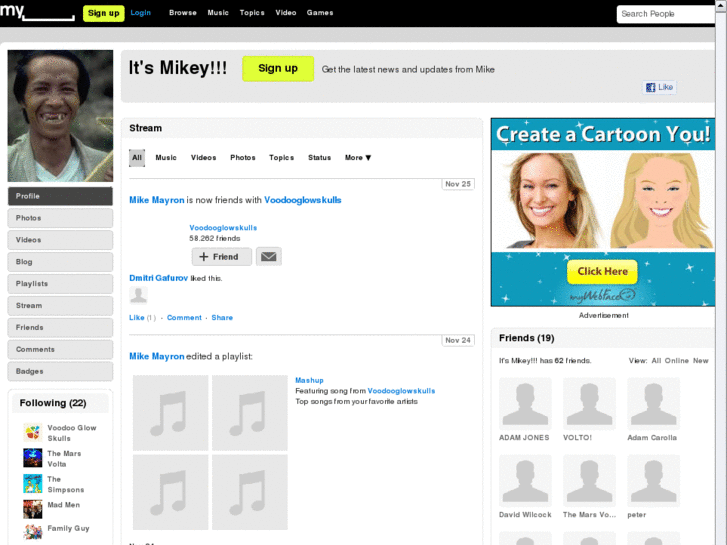Open the Mashup playlist link

309,380
